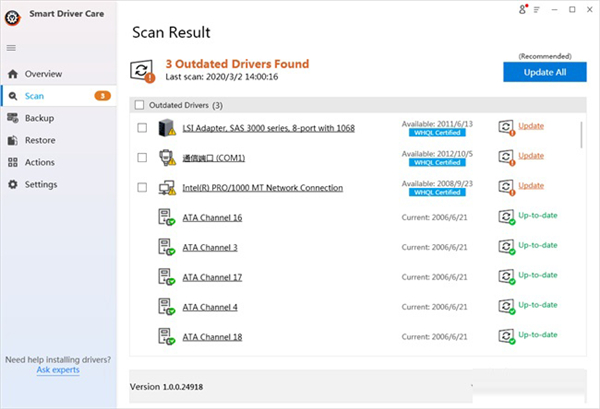Click WHQL Certified badge for LSI Adapter
Screen dimensions: 600x409
tap(437, 133)
